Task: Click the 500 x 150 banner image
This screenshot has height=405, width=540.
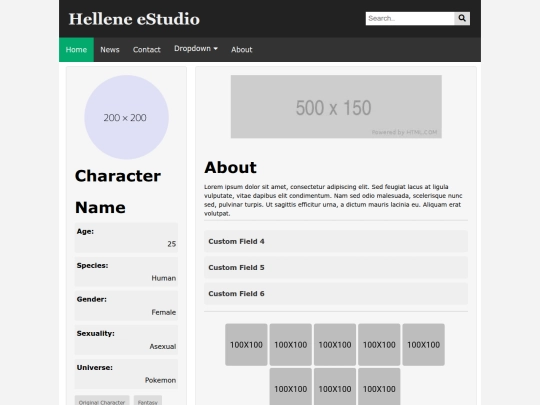Action: [x=336, y=106]
